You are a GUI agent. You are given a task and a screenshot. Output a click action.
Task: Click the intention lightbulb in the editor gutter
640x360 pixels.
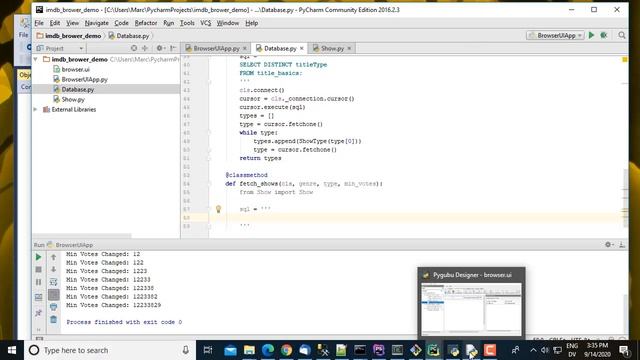[218, 209]
